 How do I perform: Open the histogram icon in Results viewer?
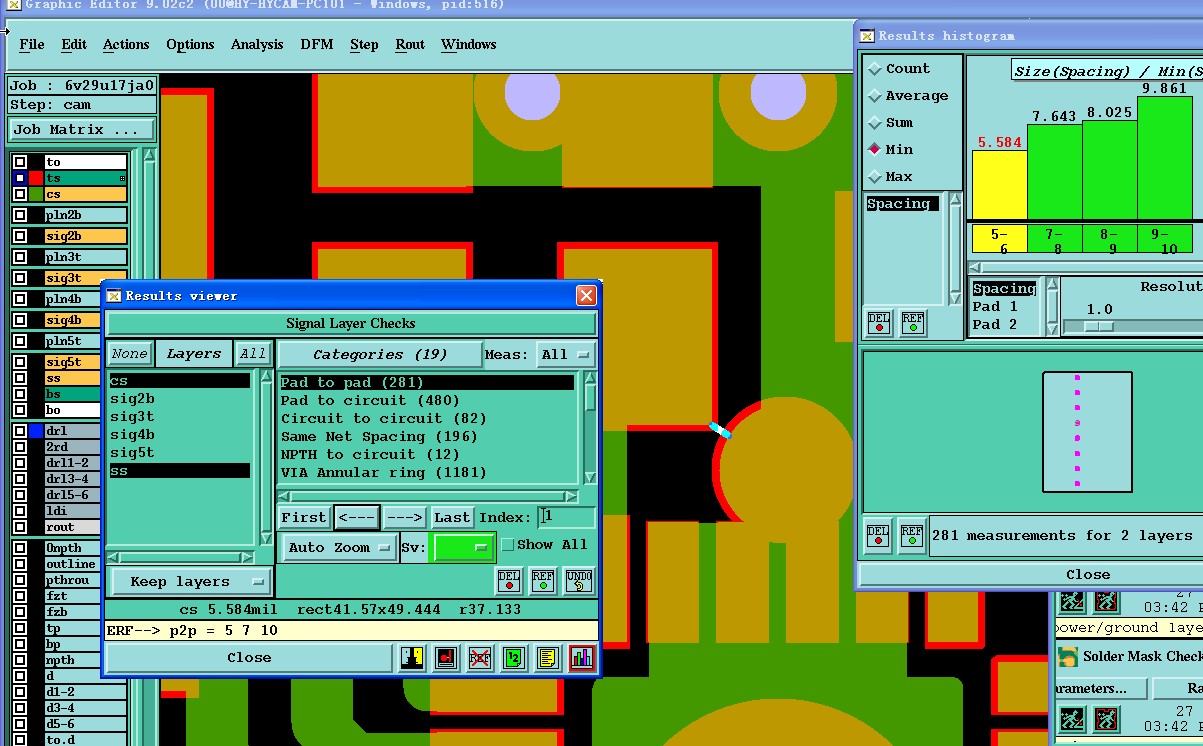581,658
